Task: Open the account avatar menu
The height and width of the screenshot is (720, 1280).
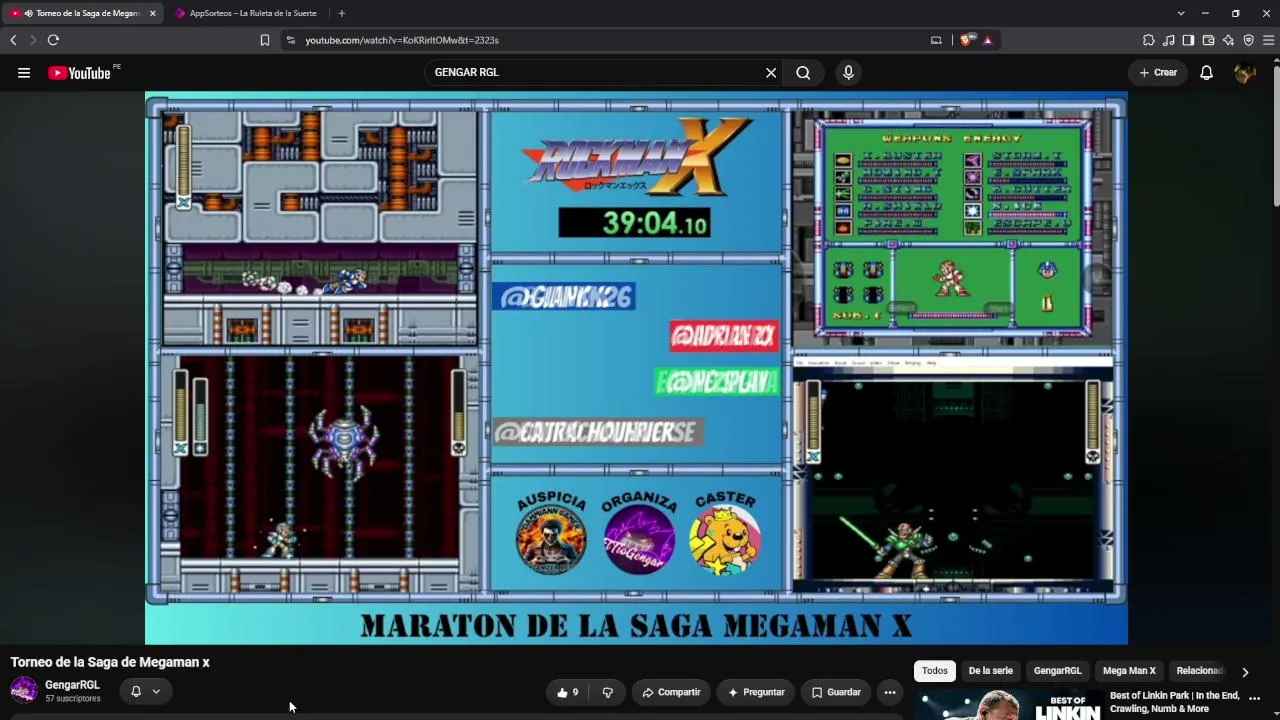Action: [1245, 73]
